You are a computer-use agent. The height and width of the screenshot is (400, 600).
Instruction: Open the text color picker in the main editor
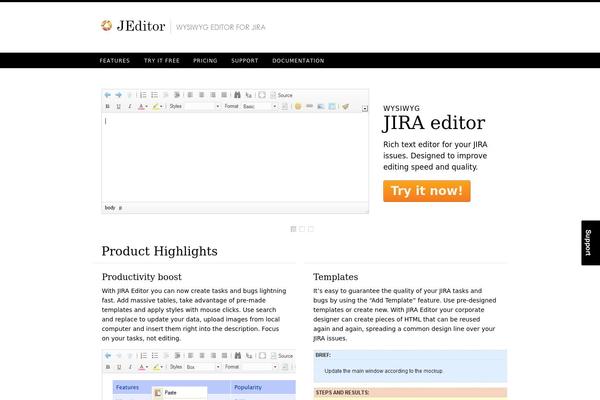143,106
